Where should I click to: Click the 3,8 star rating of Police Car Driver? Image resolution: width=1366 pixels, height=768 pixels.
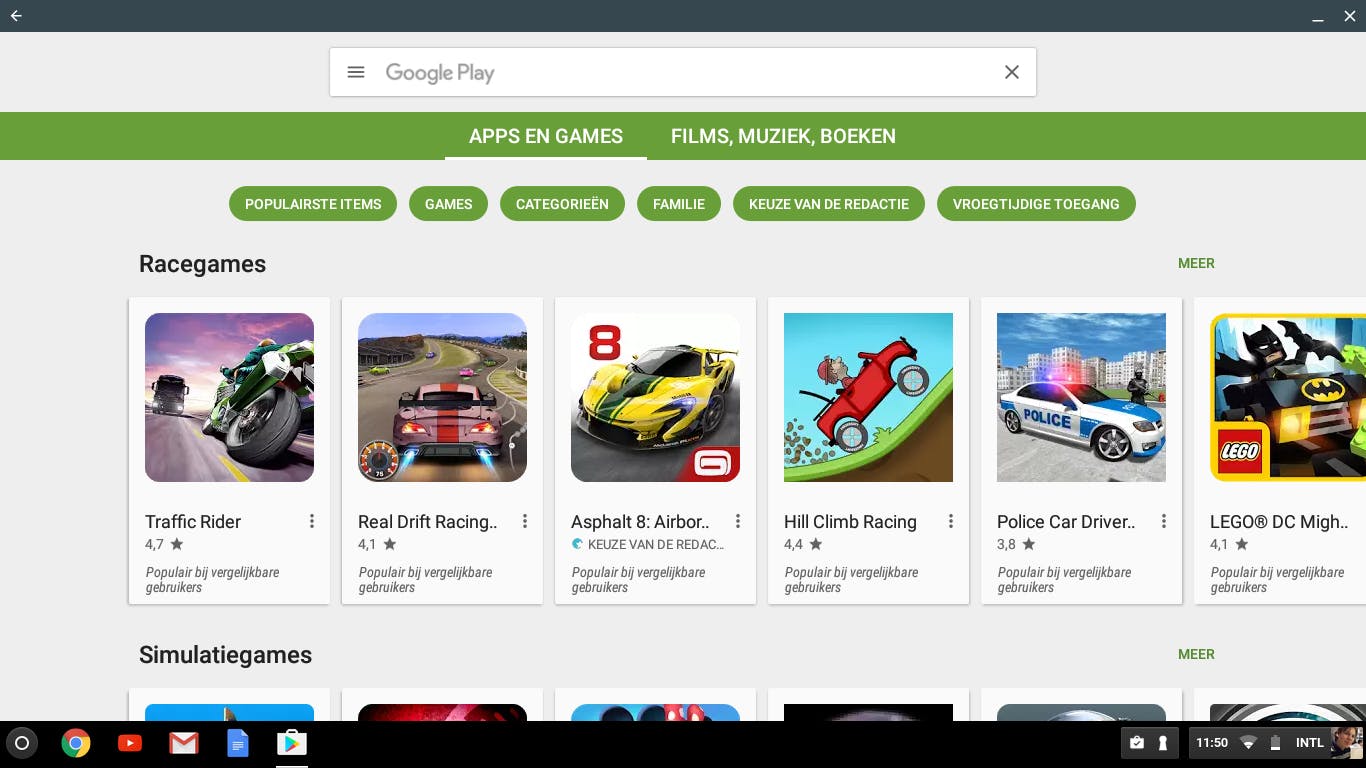(x=1016, y=545)
